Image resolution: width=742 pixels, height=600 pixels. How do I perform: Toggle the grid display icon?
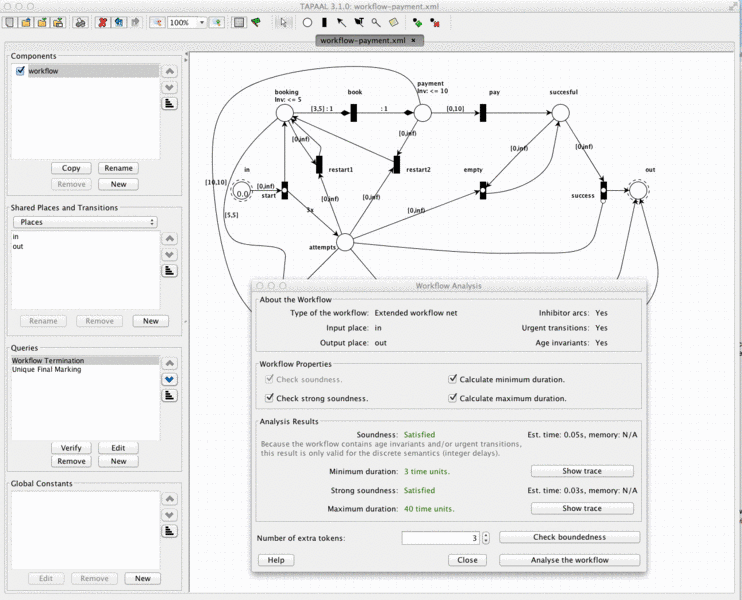click(x=239, y=22)
